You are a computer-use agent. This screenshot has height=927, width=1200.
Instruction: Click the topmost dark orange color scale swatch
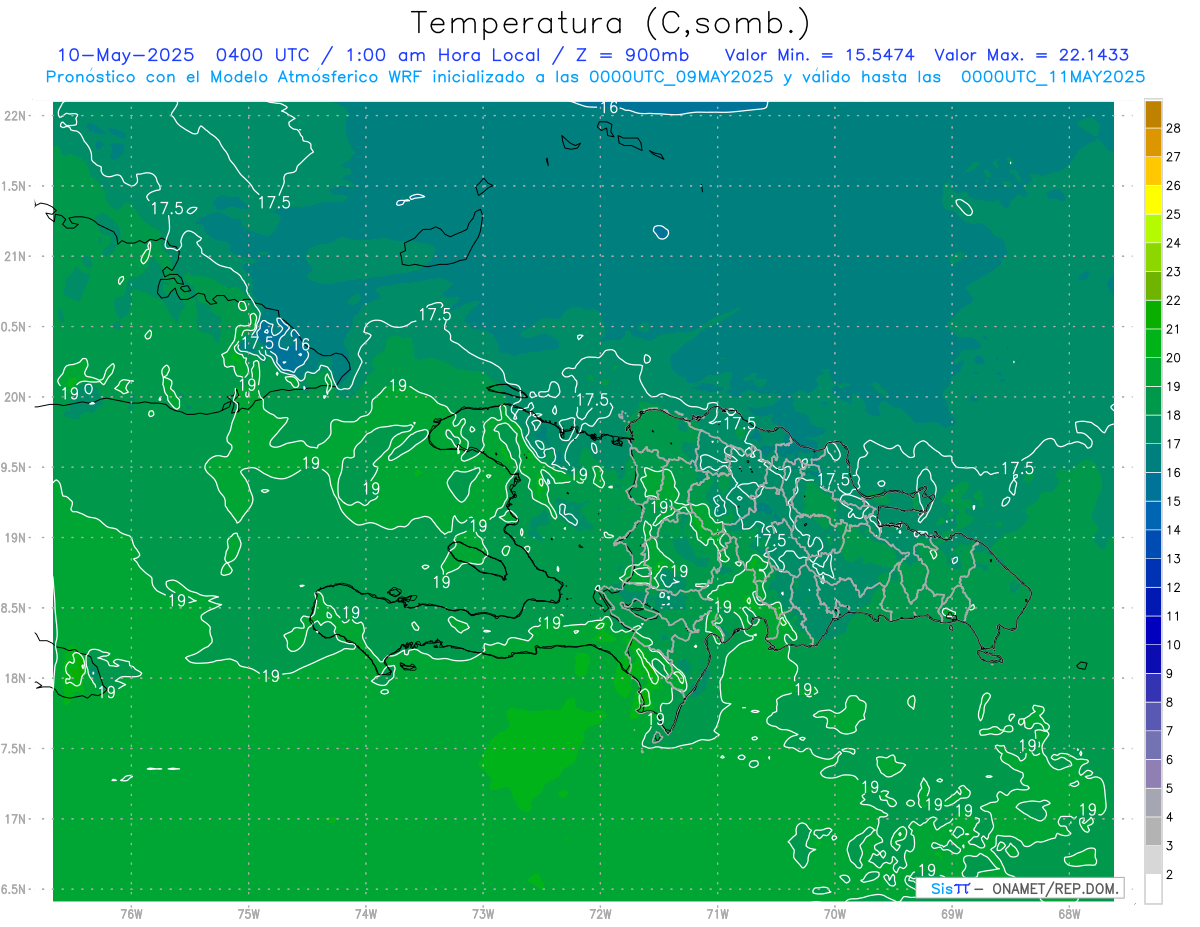click(1153, 114)
